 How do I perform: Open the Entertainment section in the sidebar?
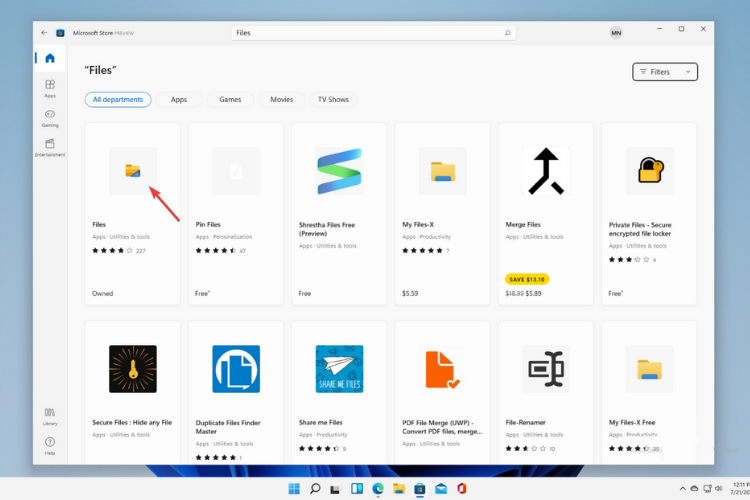pyautogui.click(x=50, y=148)
